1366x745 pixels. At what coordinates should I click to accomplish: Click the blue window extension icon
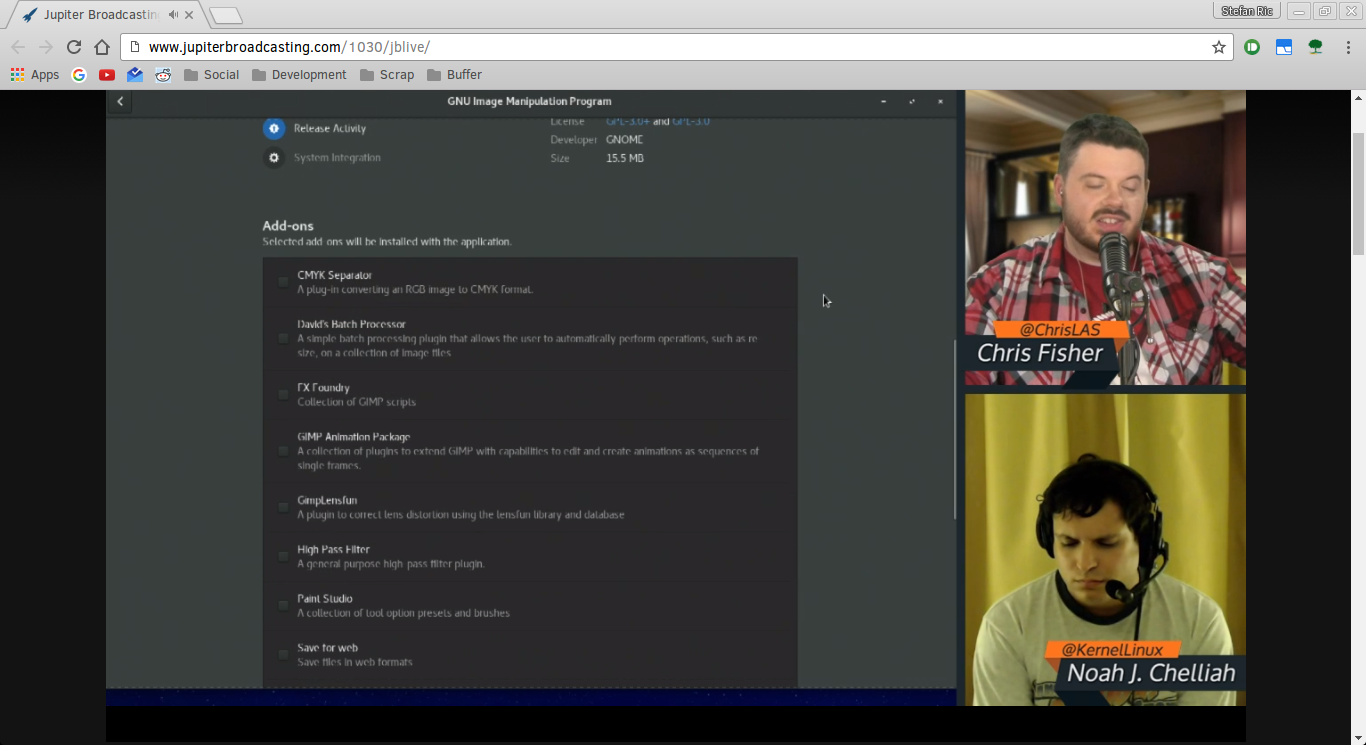pos(1284,47)
